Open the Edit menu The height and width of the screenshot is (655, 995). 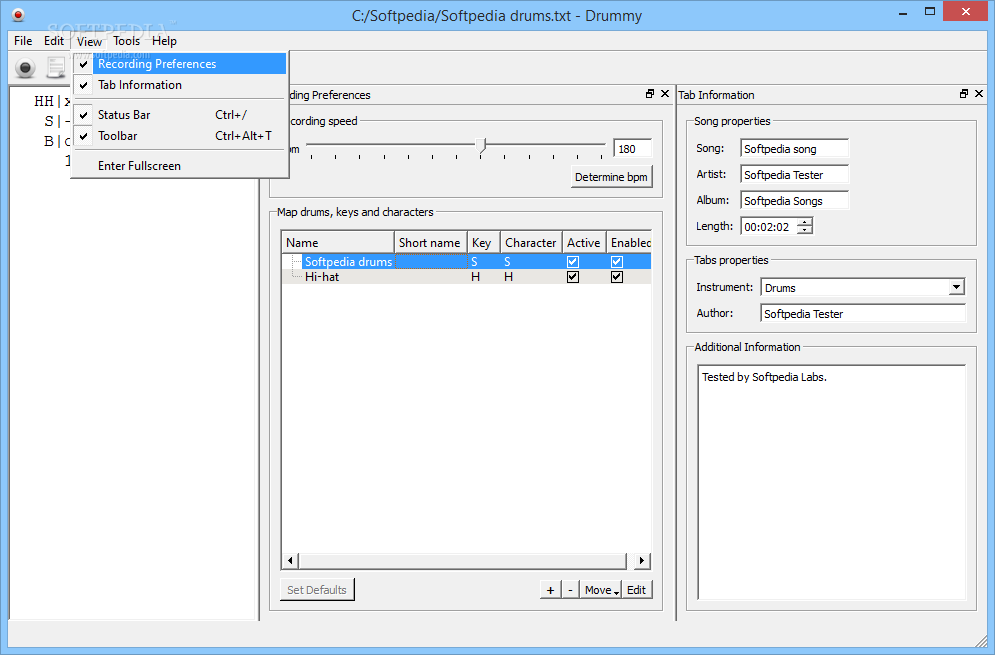pos(54,41)
